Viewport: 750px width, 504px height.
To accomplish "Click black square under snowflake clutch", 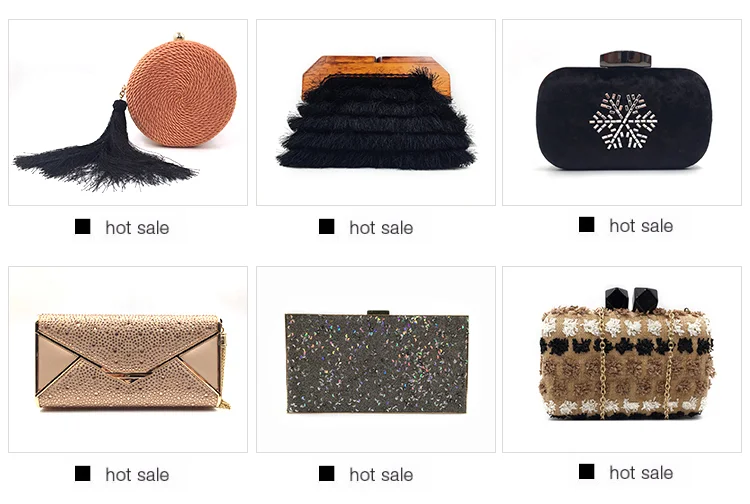I will [x=586, y=224].
